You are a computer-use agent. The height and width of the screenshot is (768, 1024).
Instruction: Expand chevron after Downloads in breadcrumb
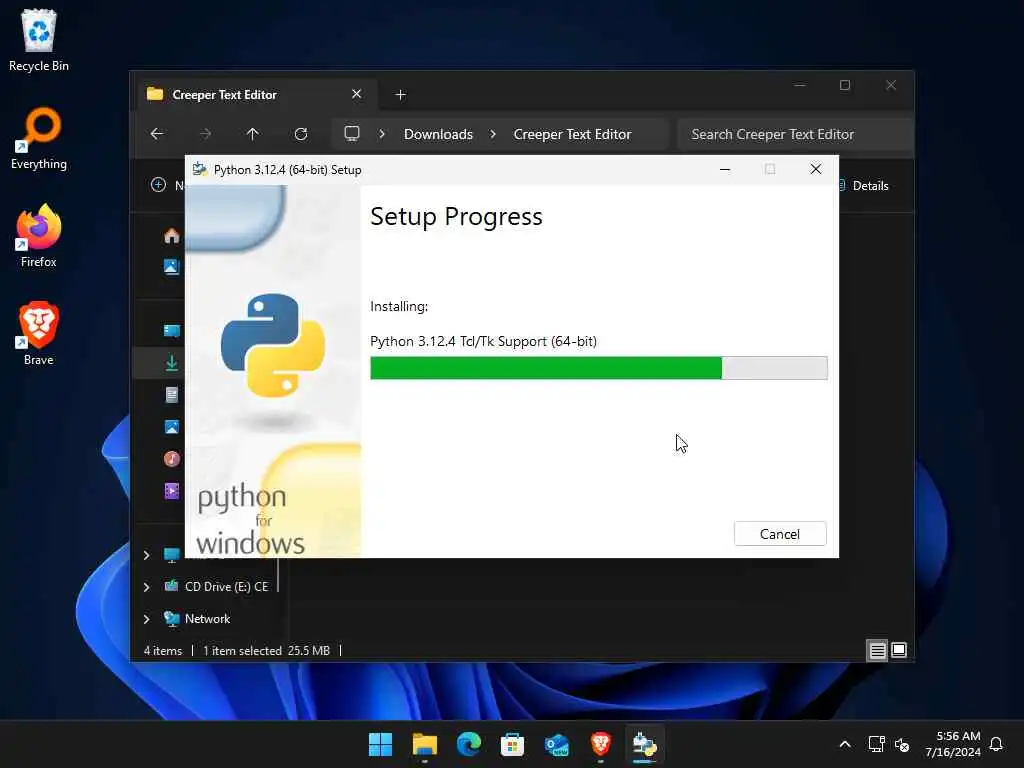493,134
